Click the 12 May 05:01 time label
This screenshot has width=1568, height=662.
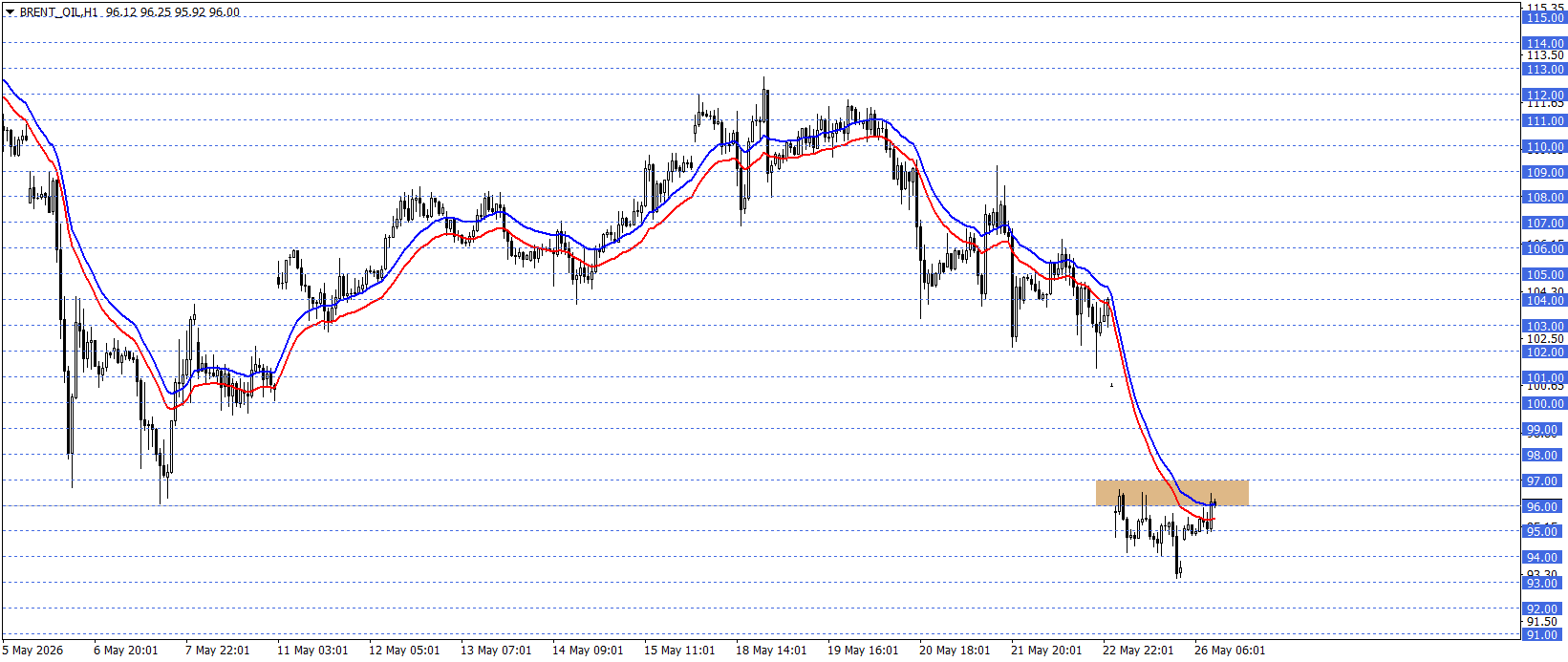(x=404, y=650)
